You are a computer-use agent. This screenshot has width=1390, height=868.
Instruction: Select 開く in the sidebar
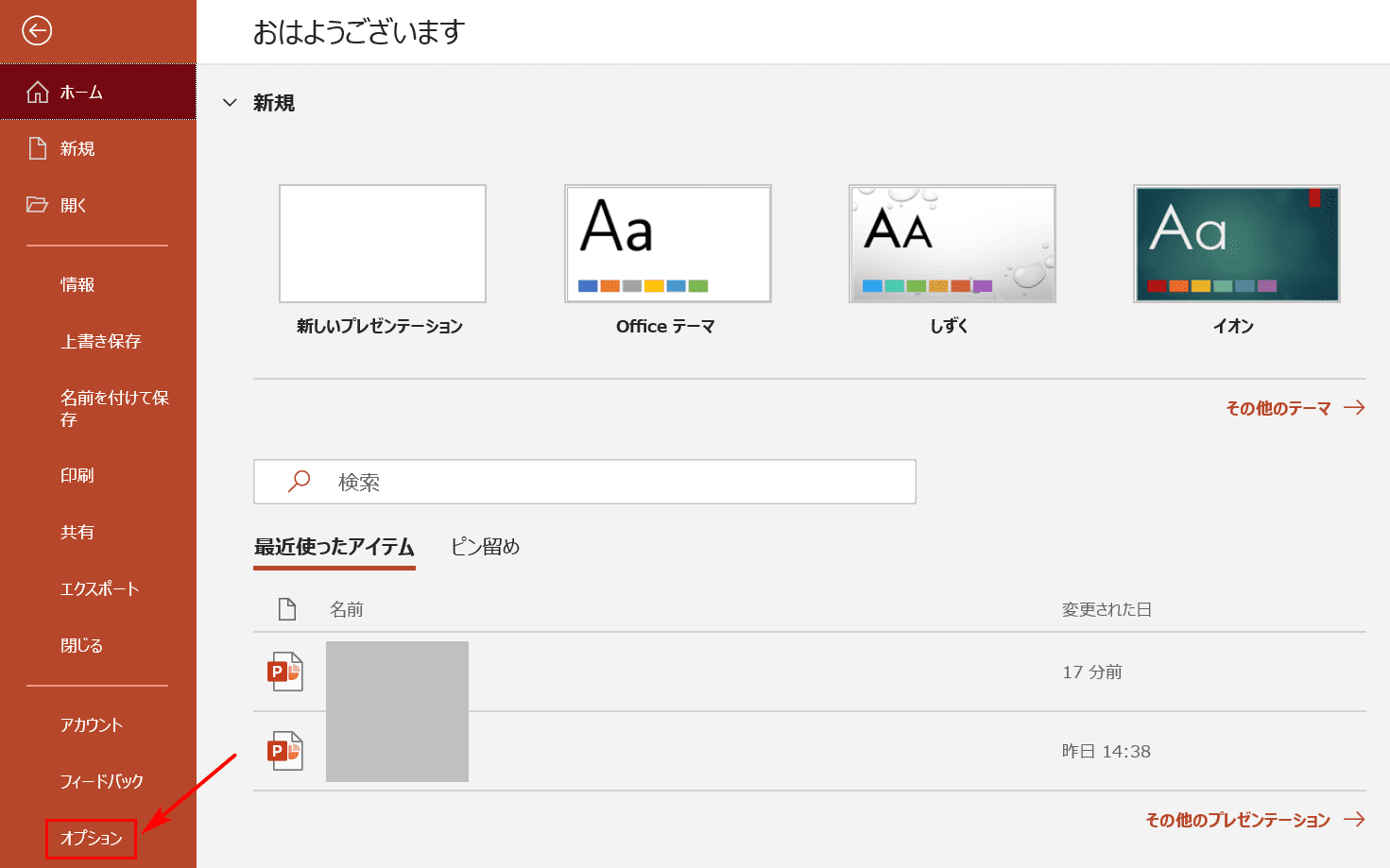tap(98, 205)
